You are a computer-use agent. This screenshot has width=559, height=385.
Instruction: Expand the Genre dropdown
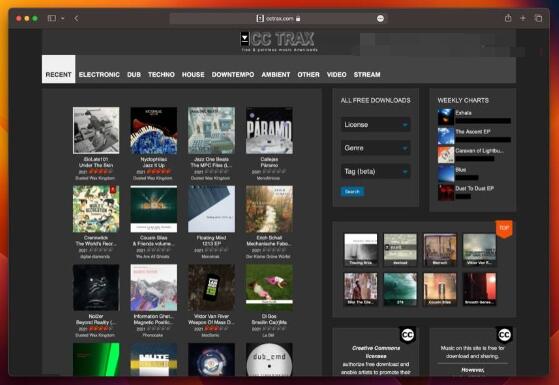coord(375,148)
